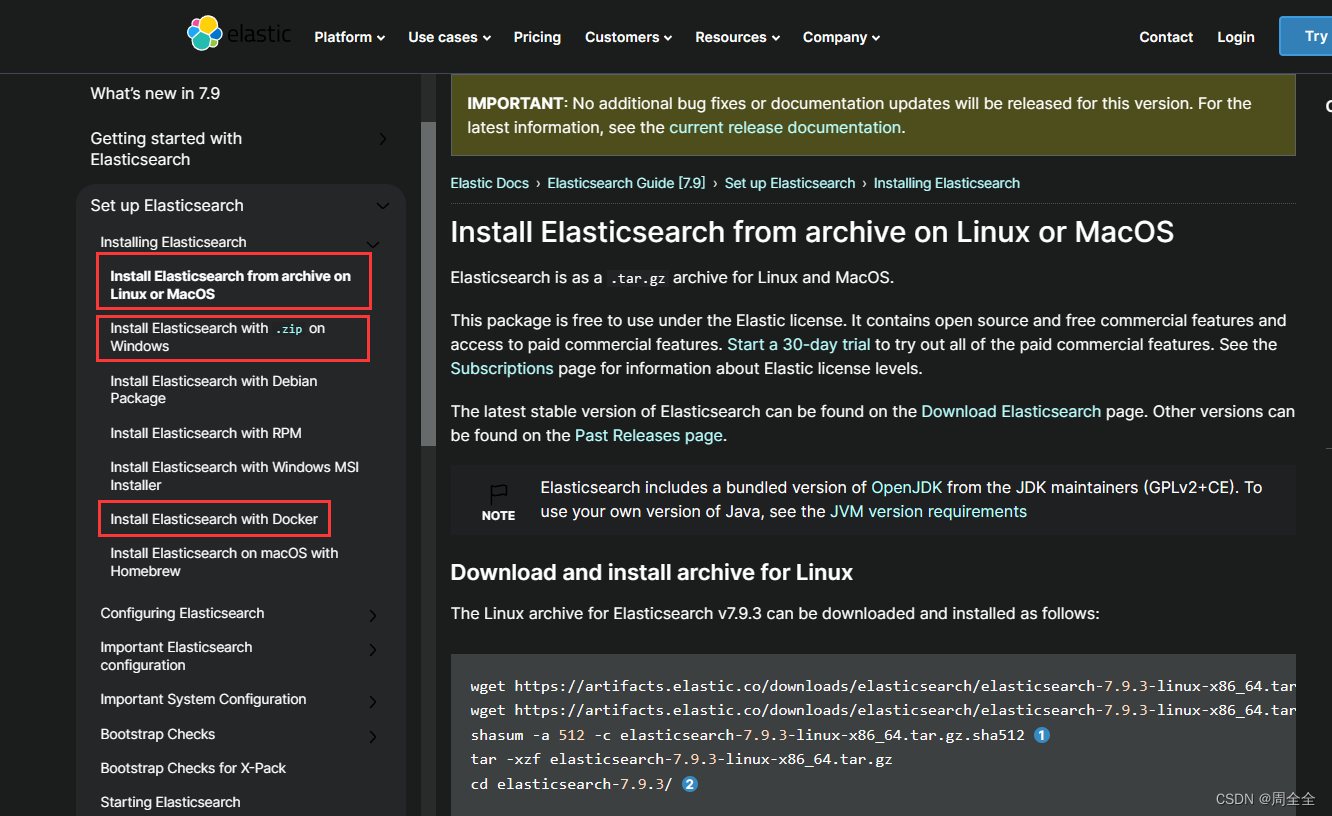Open the Customers dropdown menu
Viewport: 1332px width, 816px height.
pyautogui.click(x=629, y=37)
